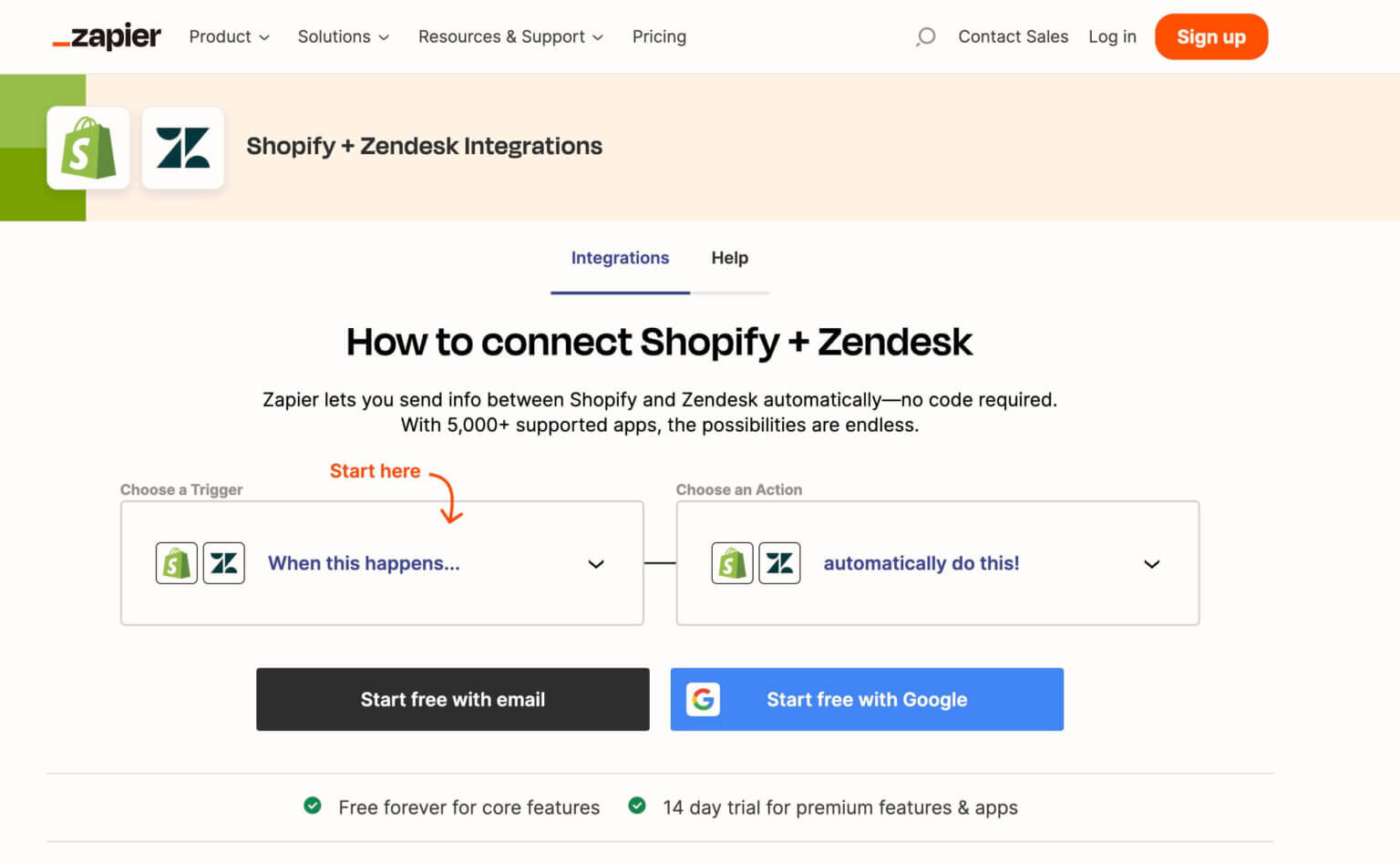The image size is (1400, 863).
Task: Expand the 'When this happens...' trigger dropdown
Action: pyautogui.click(x=596, y=563)
